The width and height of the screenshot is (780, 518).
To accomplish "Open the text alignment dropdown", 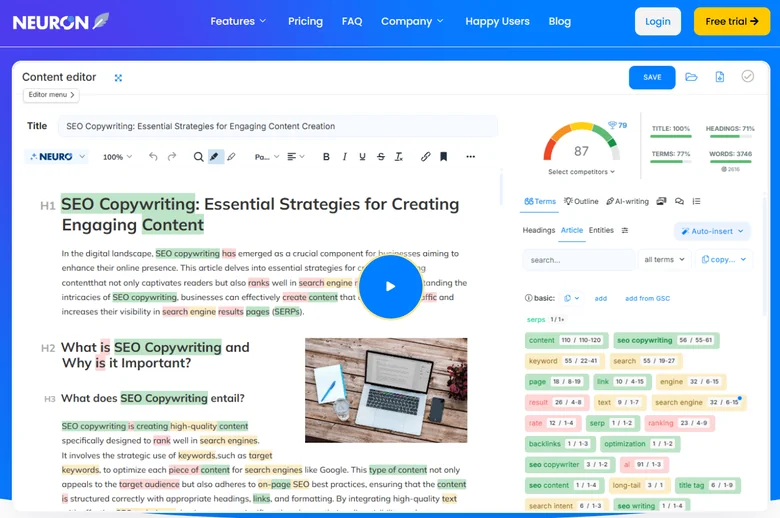I will pyautogui.click(x=296, y=157).
